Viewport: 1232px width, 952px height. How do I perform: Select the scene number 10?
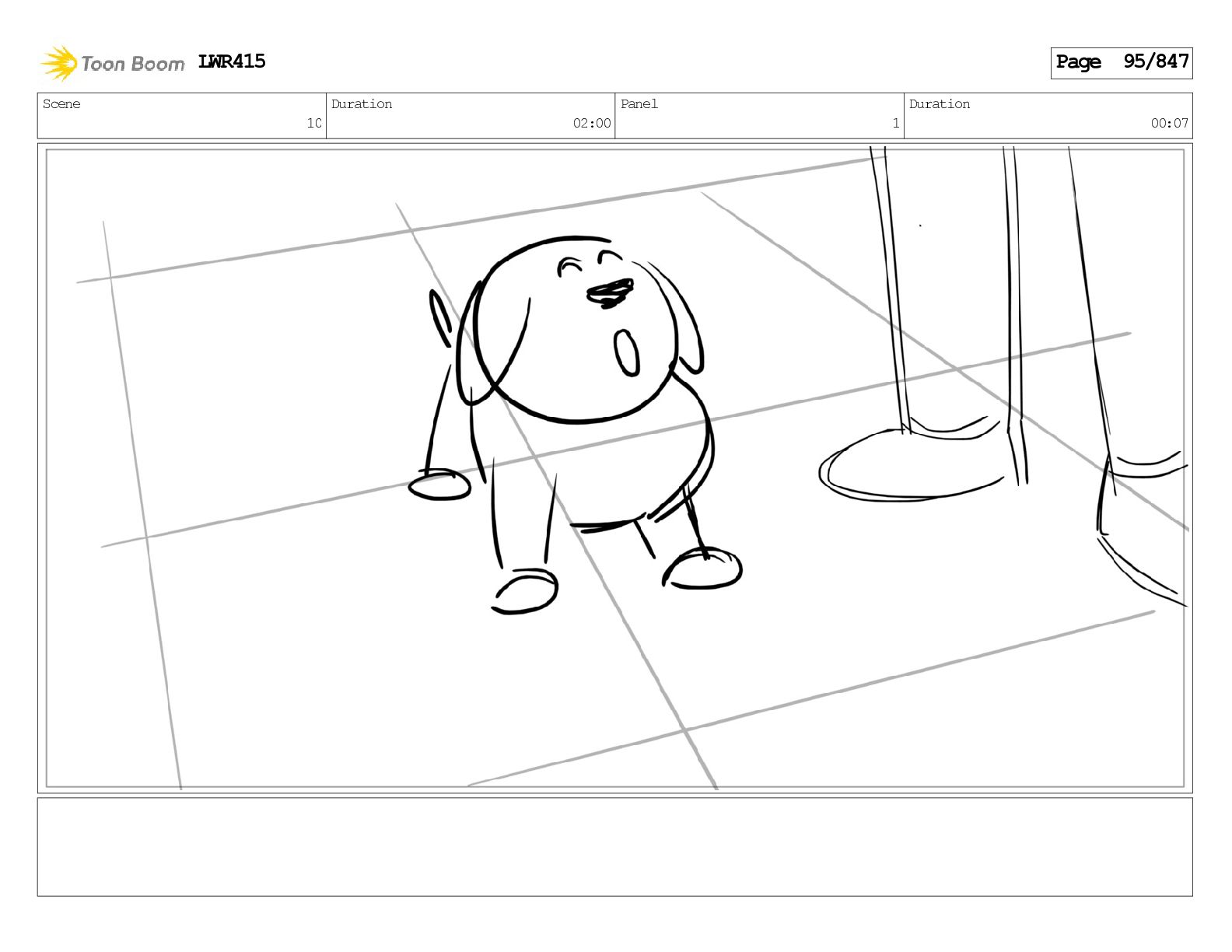click(x=313, y=123)
